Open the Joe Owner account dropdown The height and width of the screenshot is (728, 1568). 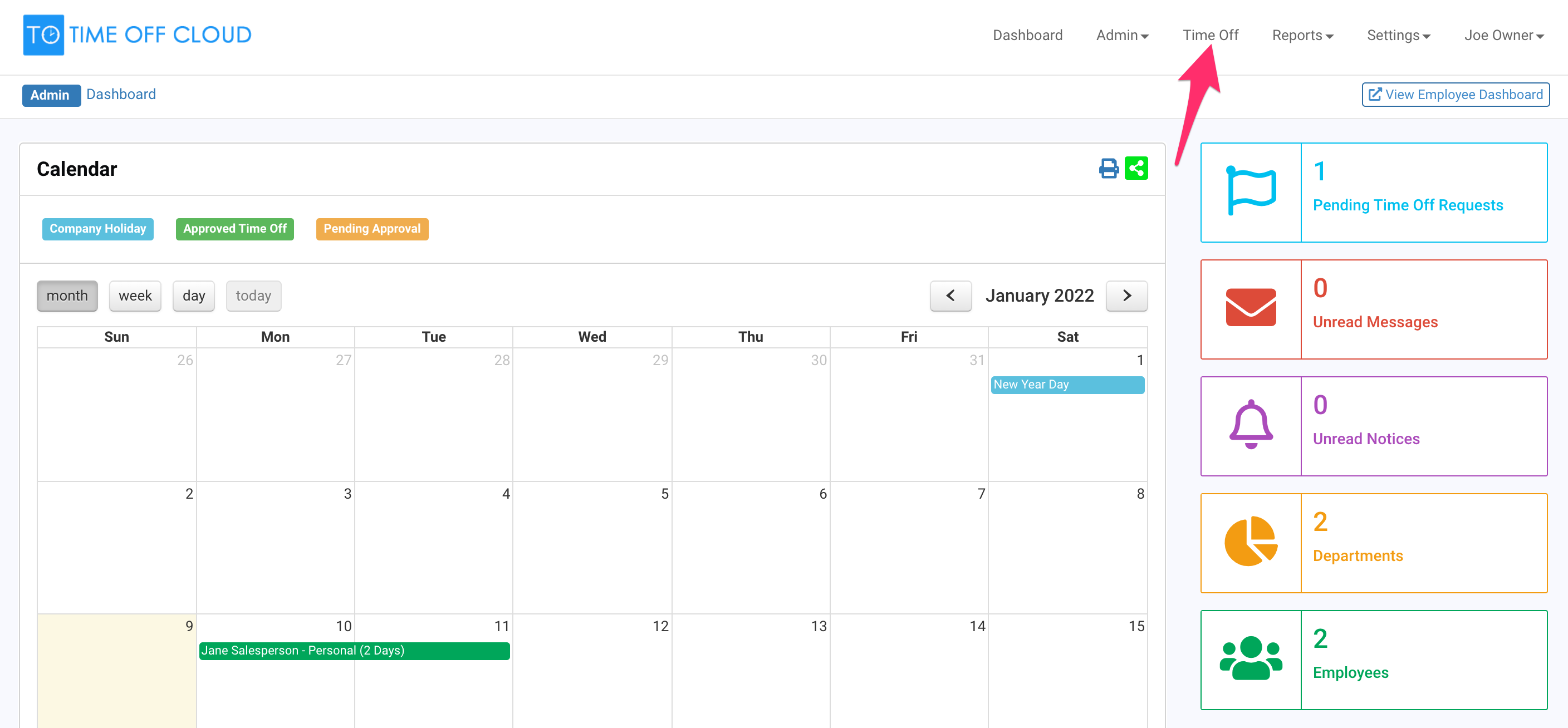click(x=1503, y=35)
